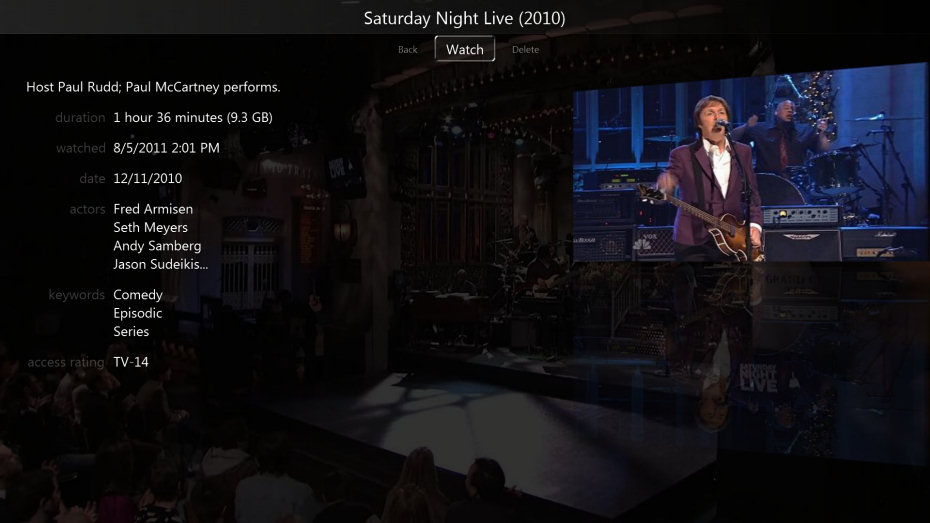Go back using the Back button

(407, 50)
